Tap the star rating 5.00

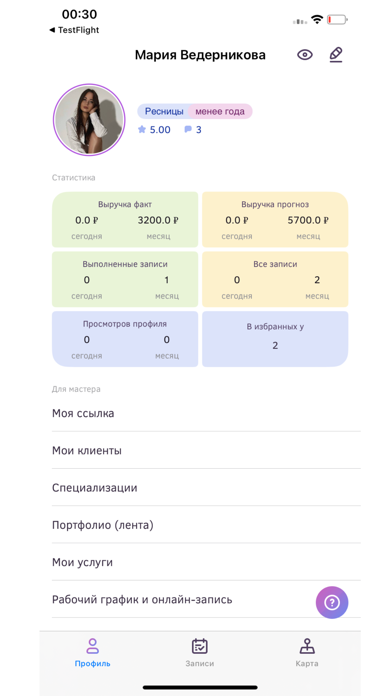coord(154,130)
